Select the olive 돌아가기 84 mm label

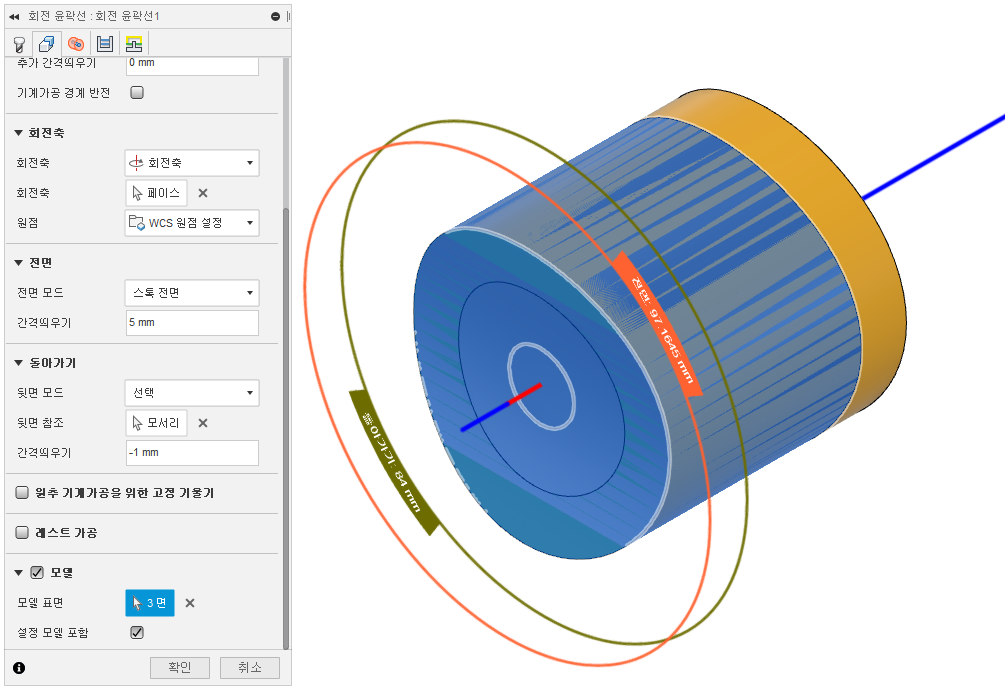coord(392,463)
